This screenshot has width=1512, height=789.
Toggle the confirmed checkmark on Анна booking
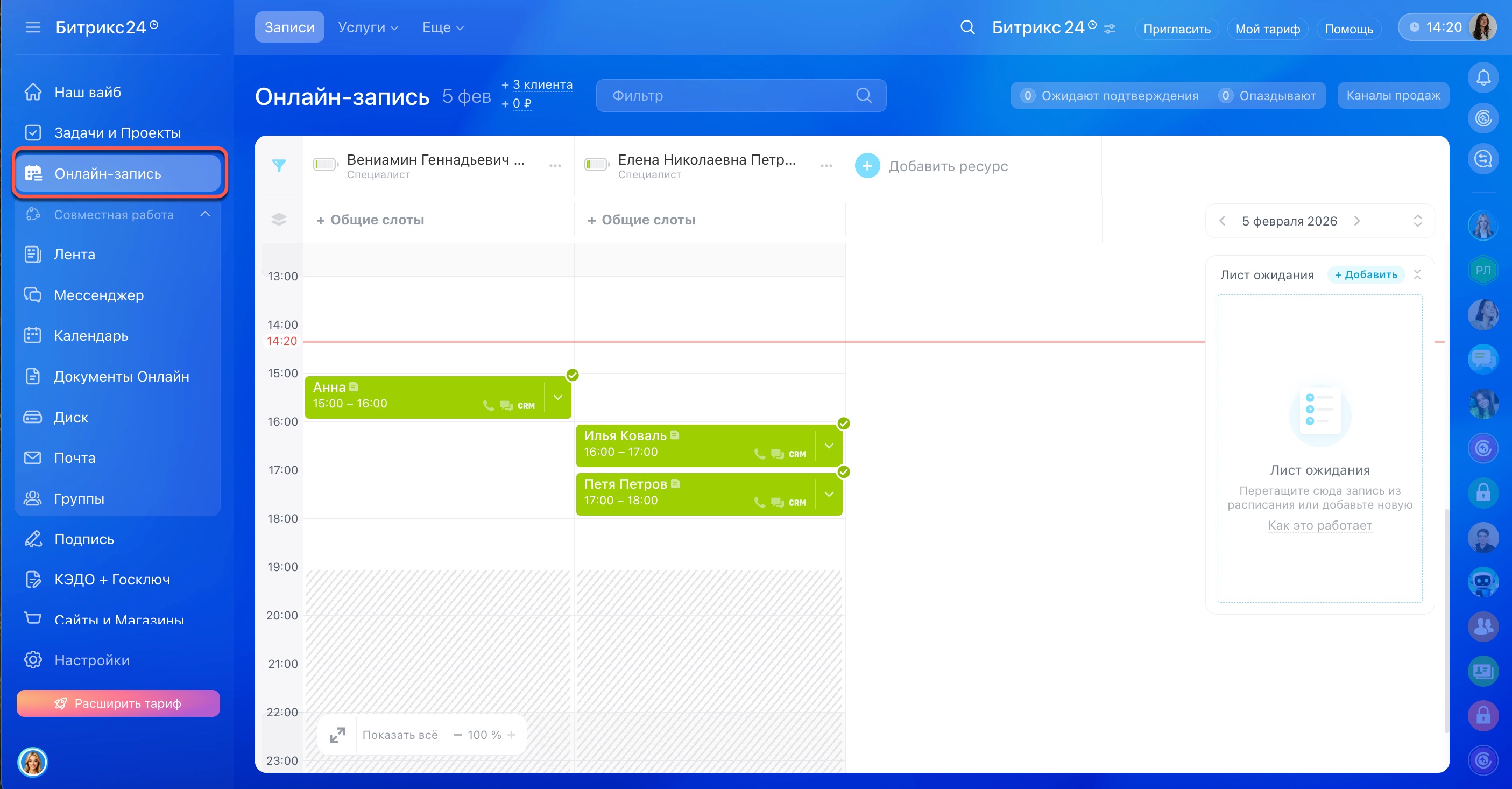coord(573,375)
